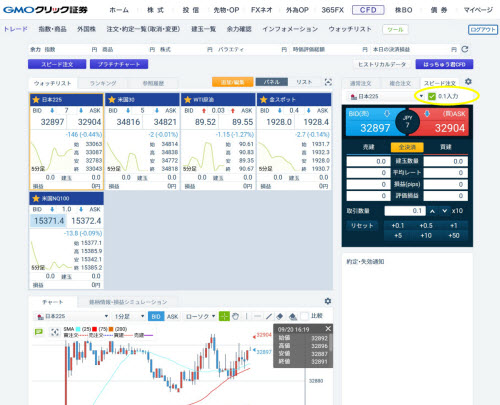The width and height of the screenshot is (500, 405).
Task: Open the CFD tab in top navigation
Action: [x=368, y=10]
